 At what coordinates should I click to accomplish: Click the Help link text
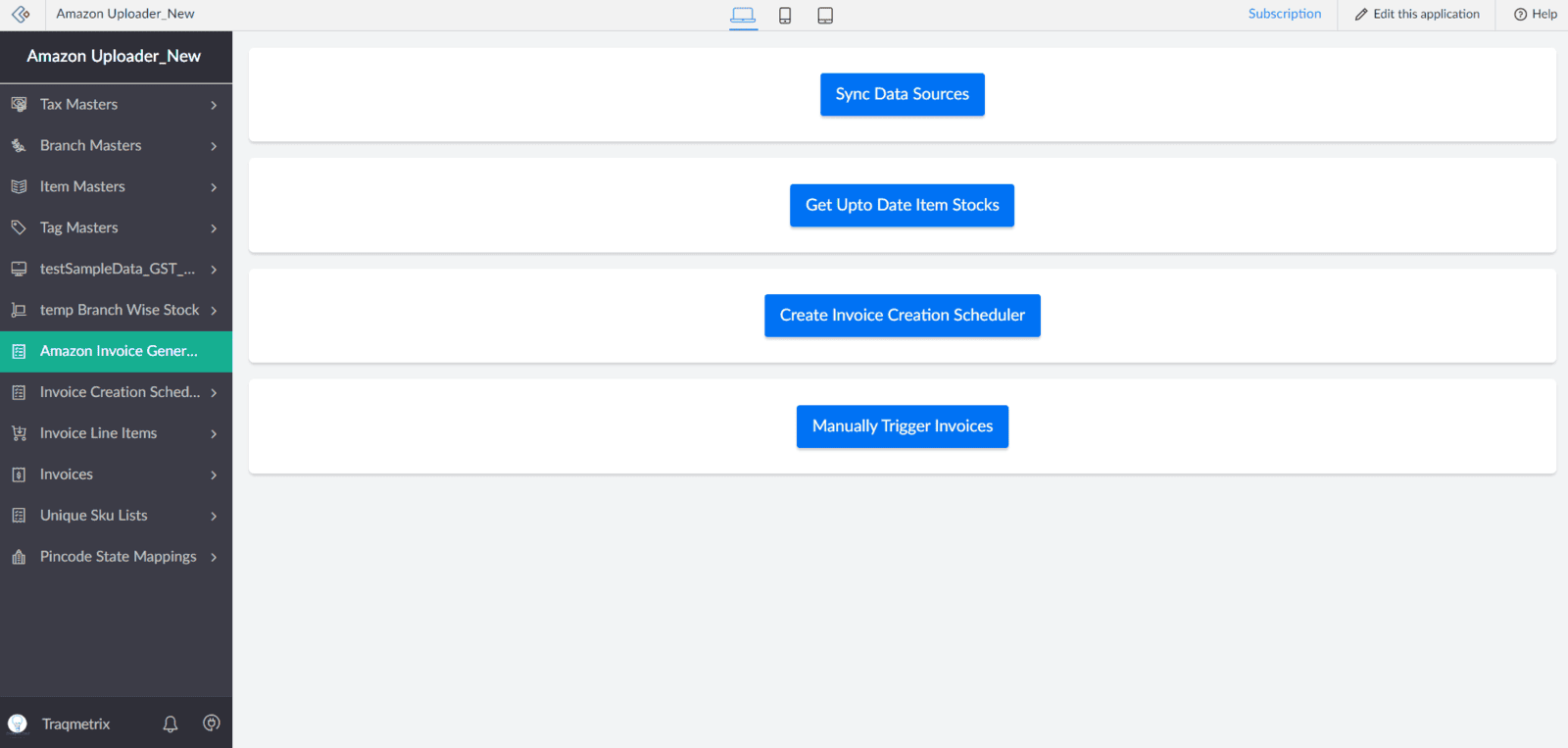tap(1544, 15)
